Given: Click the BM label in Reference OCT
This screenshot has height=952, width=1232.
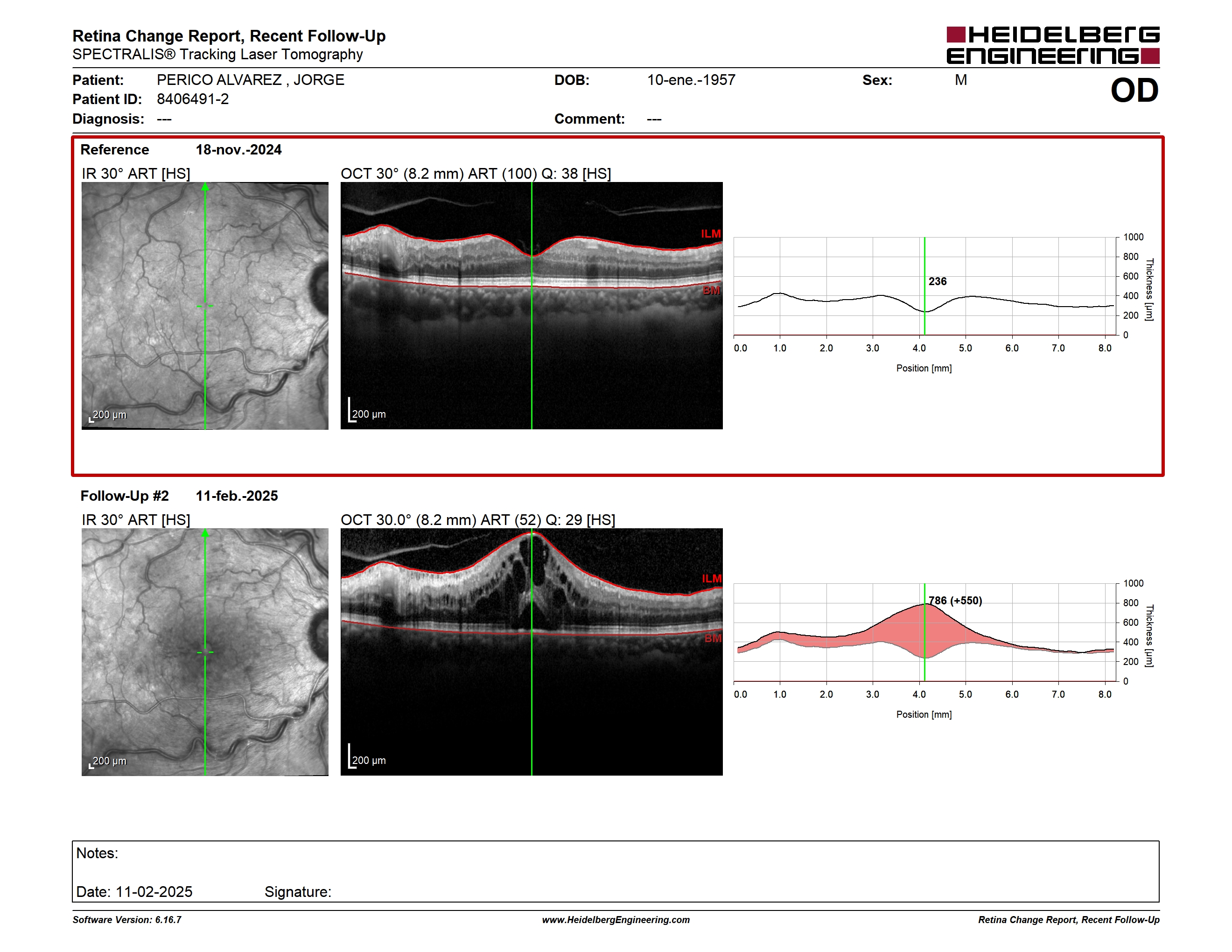Looking at the screenshot, I should (x=711, y=290).
